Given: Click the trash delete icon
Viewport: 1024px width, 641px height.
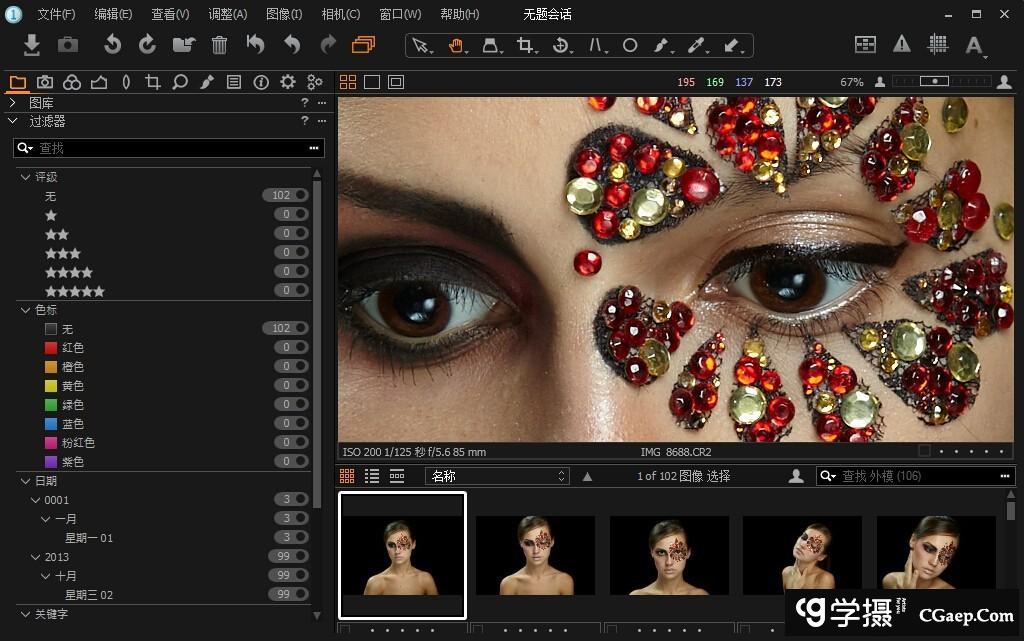Looking at the screenshot, I should click(x=219, y=45).
